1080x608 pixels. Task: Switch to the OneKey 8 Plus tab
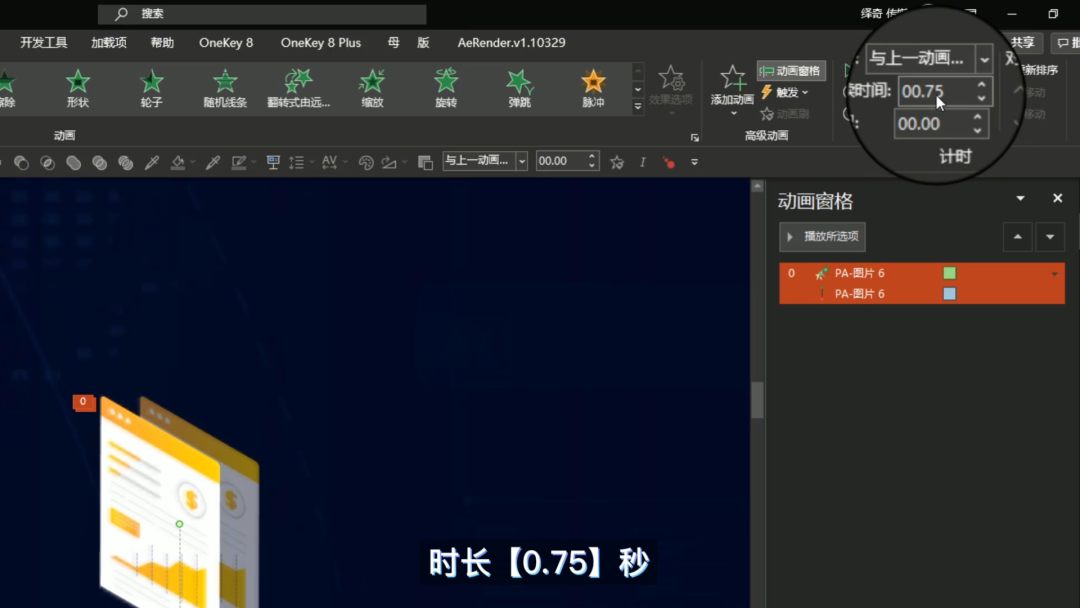tap(321, 43)
